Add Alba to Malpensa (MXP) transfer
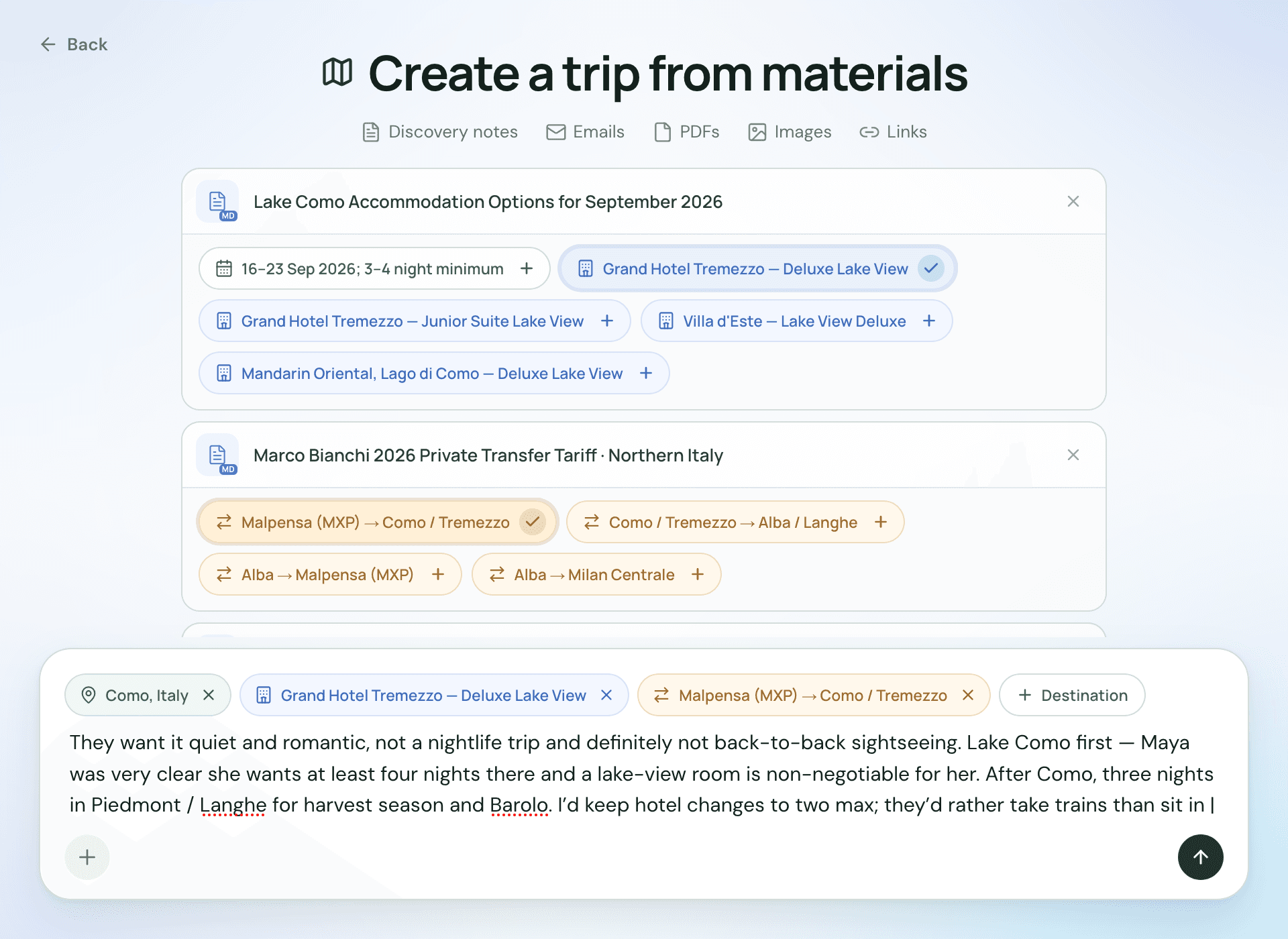This screenshot has height=939, width=1288. [438, 574]
